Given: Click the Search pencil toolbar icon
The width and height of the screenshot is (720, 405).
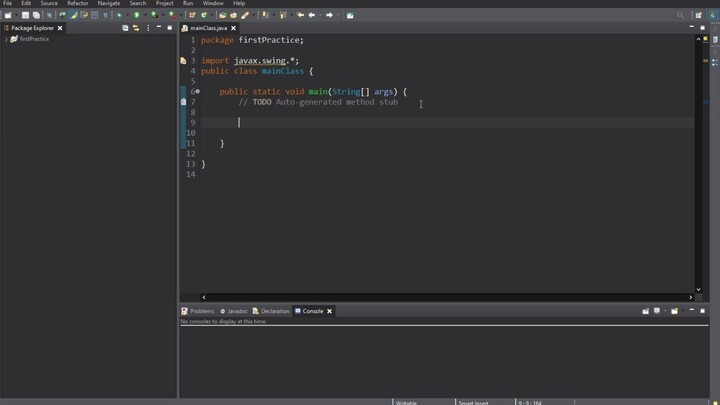Looking at the screenshot, I should (x=245, y=15).
